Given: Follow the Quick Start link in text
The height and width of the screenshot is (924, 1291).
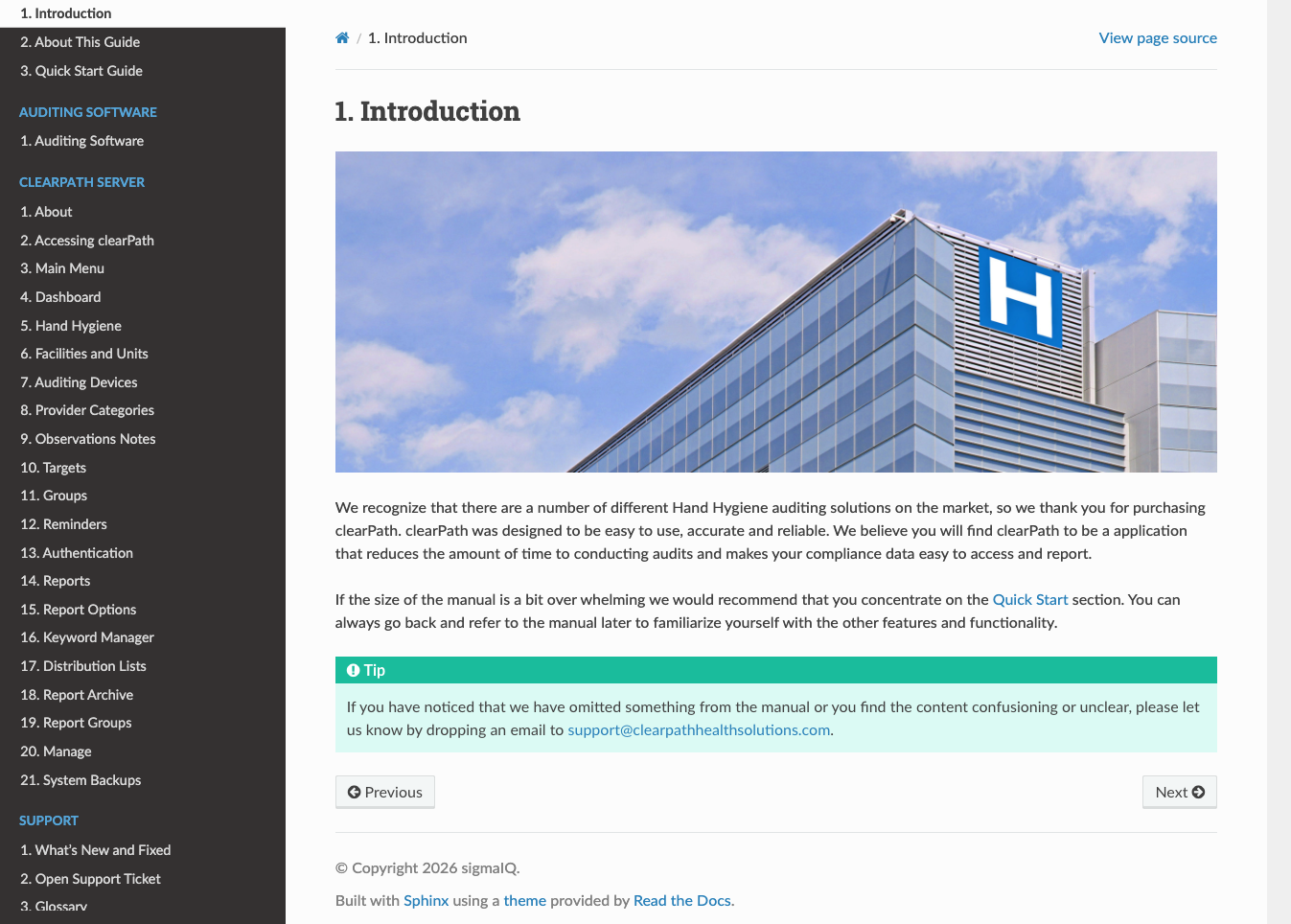Looking at the screenshot, I should 1029,599.
